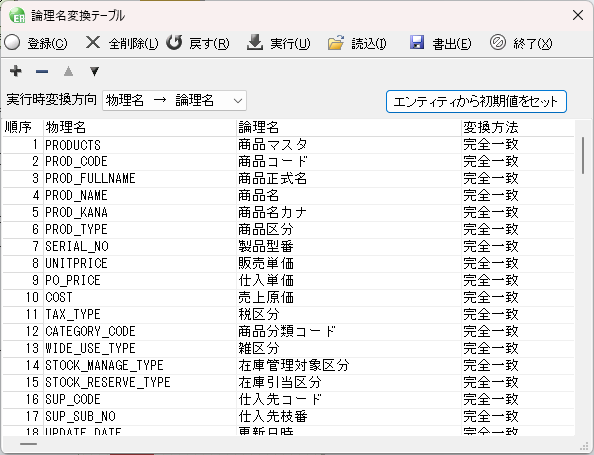Click row number 1 in 順序 column
The height and width of the screenshot is (455, 594).
(x=22, y=145)
